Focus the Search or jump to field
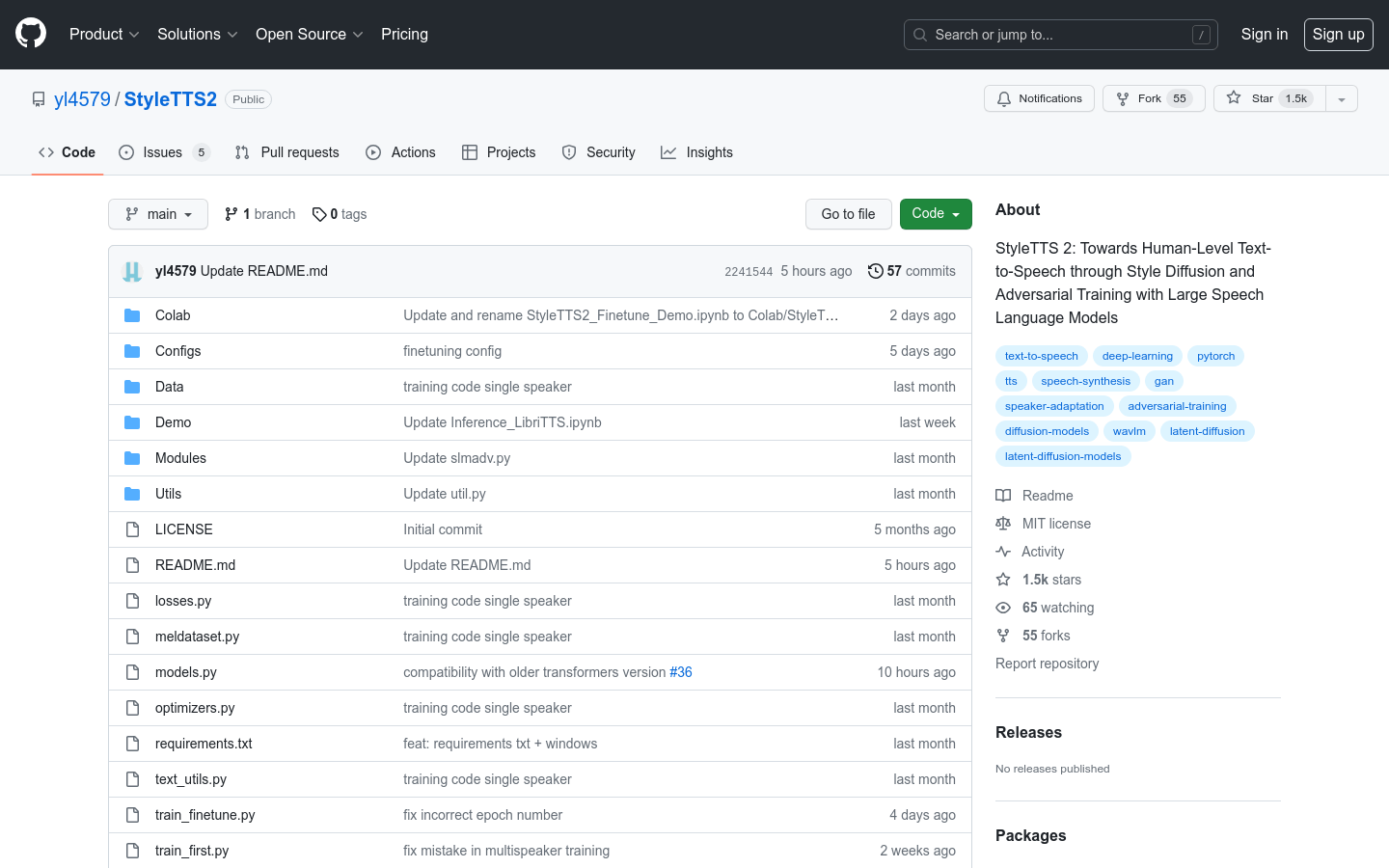Viewport: 1389px width, 868px height. coord(1060,35)
